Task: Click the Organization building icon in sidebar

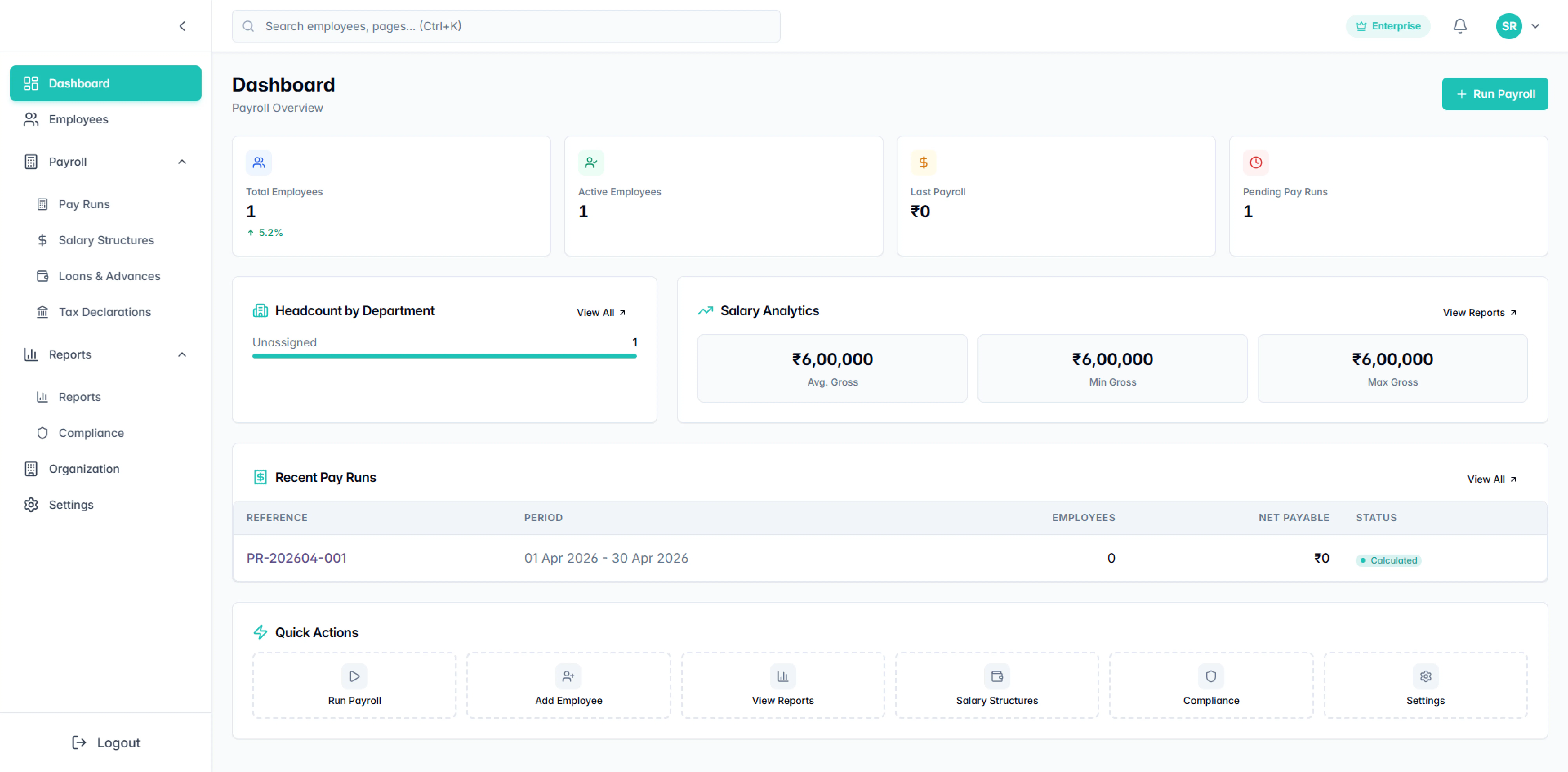Action: pyautogui.click(x=31, y=469)
